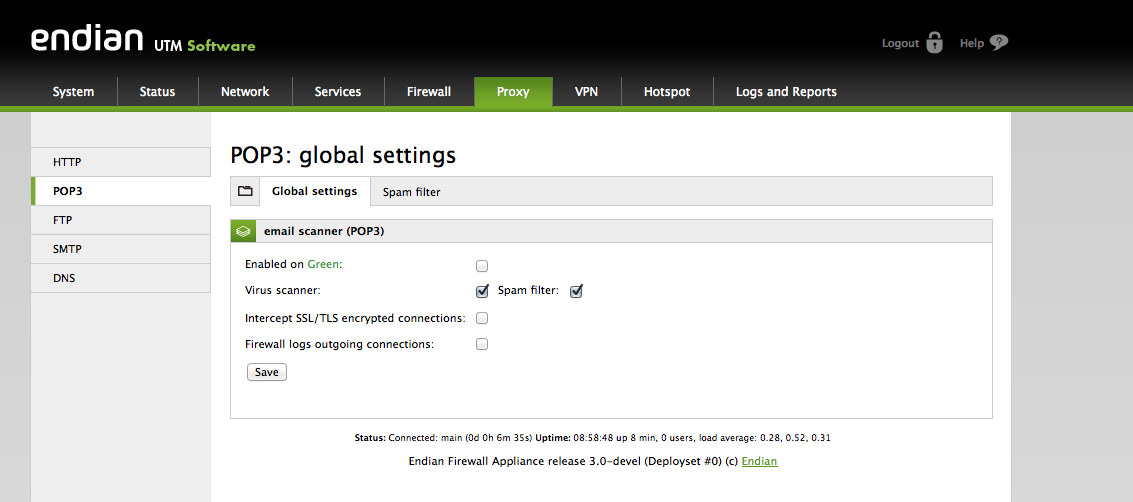Open the Firewall menu
The height and width of the screenshot is (502, 1133).
429,92
